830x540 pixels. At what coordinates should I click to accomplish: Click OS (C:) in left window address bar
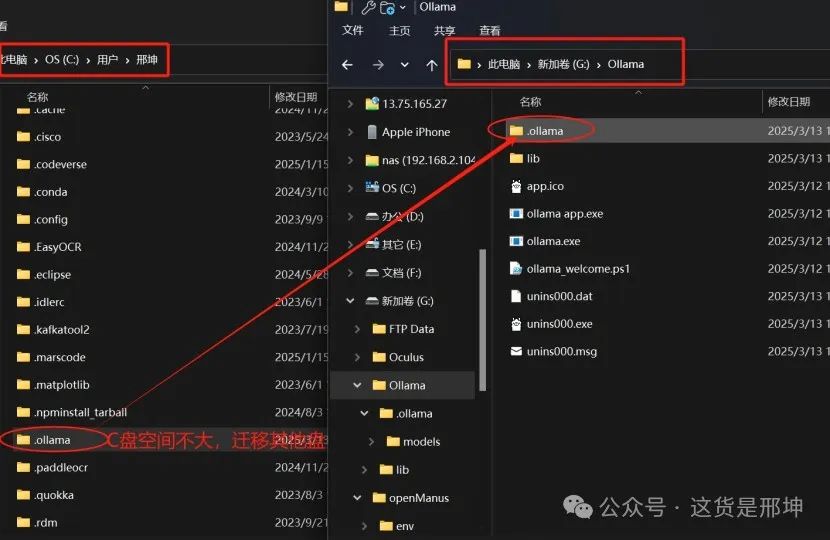[x=62, y=59]
